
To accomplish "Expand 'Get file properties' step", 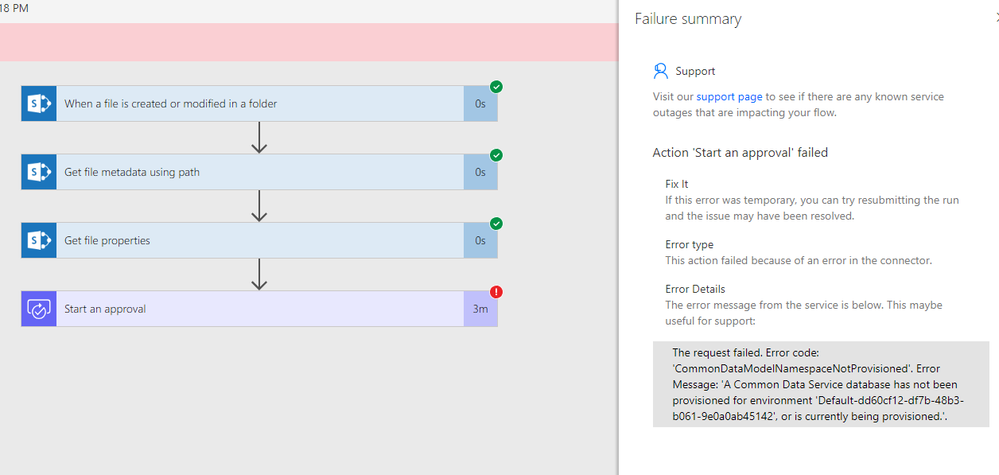I will 259,241.
